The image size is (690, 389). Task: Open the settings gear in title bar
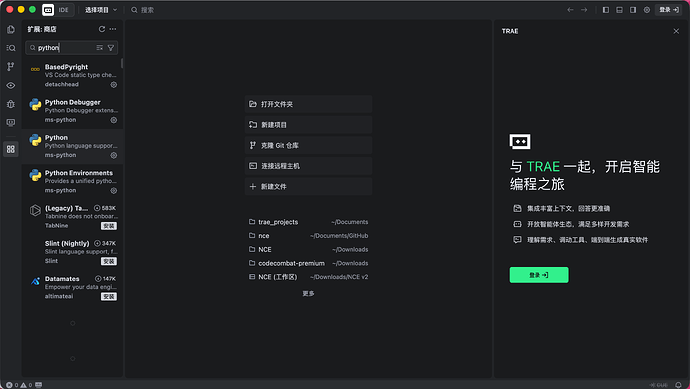[647, 10]
